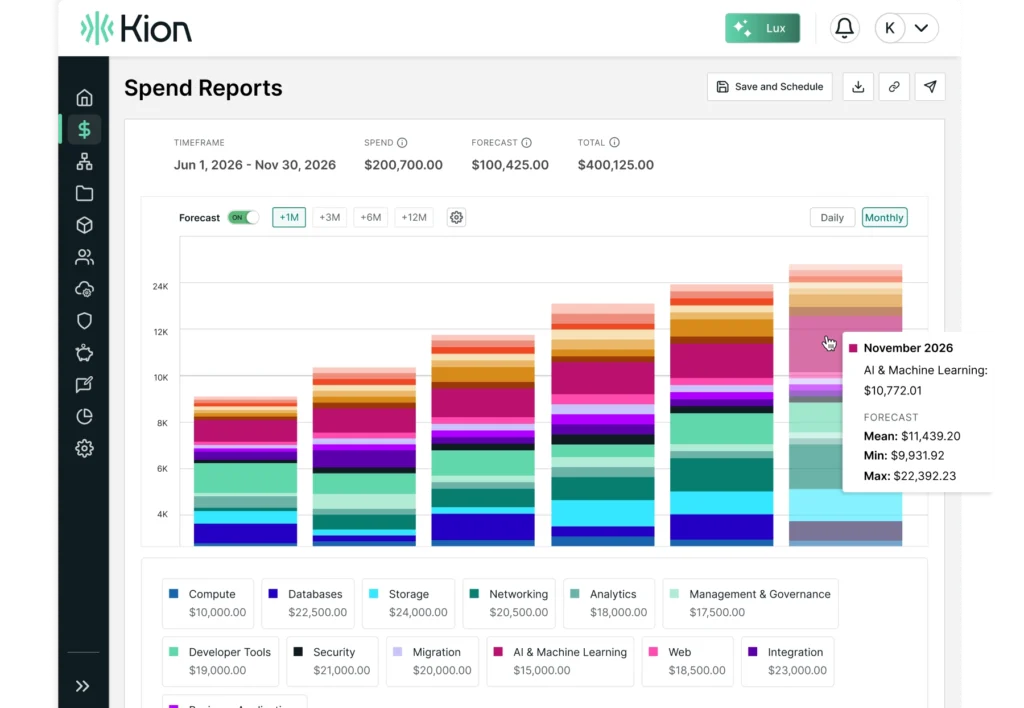The height and width of the screenshot is (708, 1024).
Task: Click the Storage color swatch in the legend
Action: [x=374, y=593]
